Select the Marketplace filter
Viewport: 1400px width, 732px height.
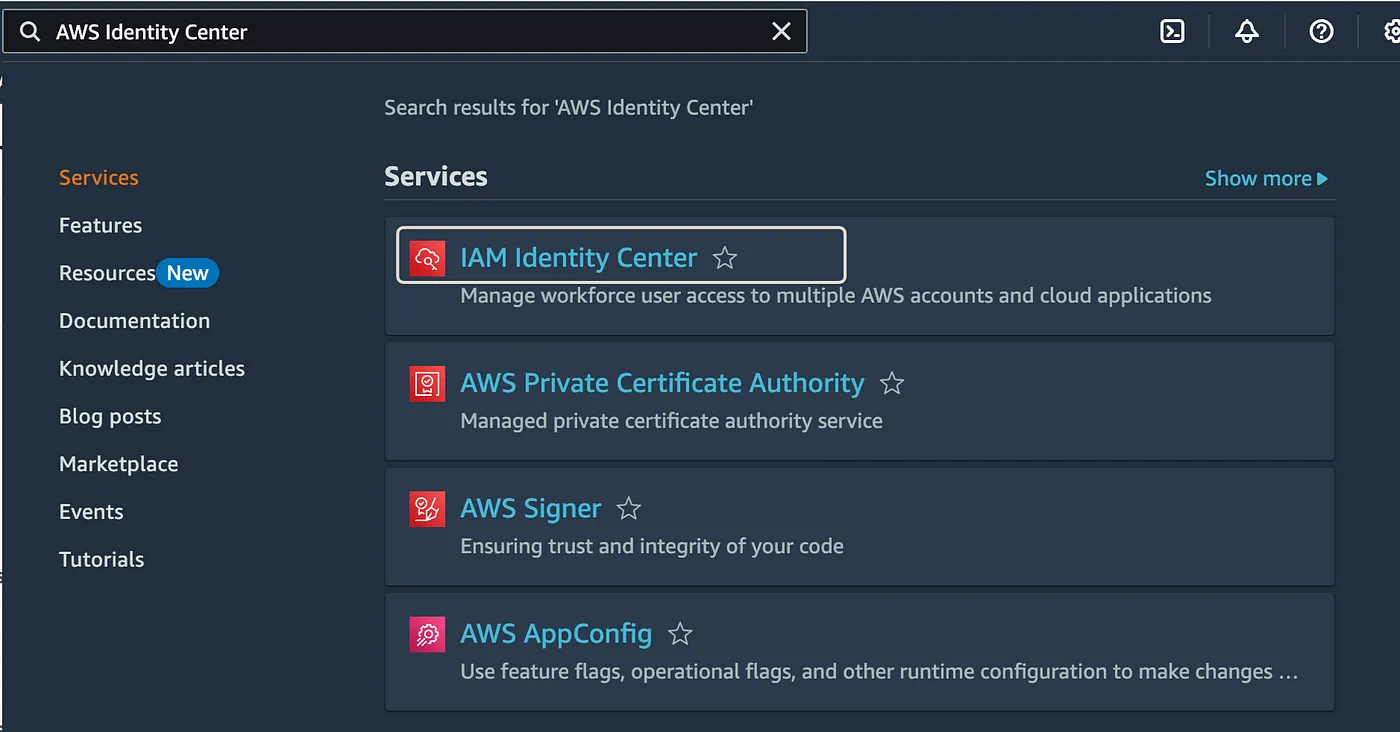pos(118,464)
